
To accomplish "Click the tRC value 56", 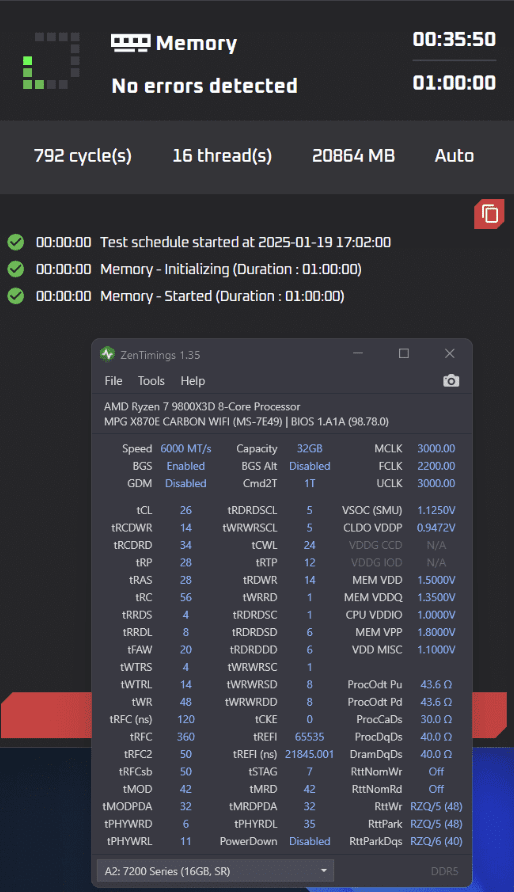I will [x=186, y=597].
